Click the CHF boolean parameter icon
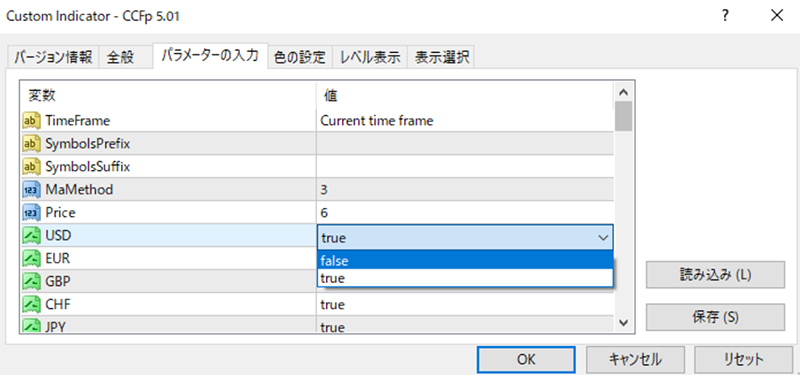 click(x=31, y=305)
